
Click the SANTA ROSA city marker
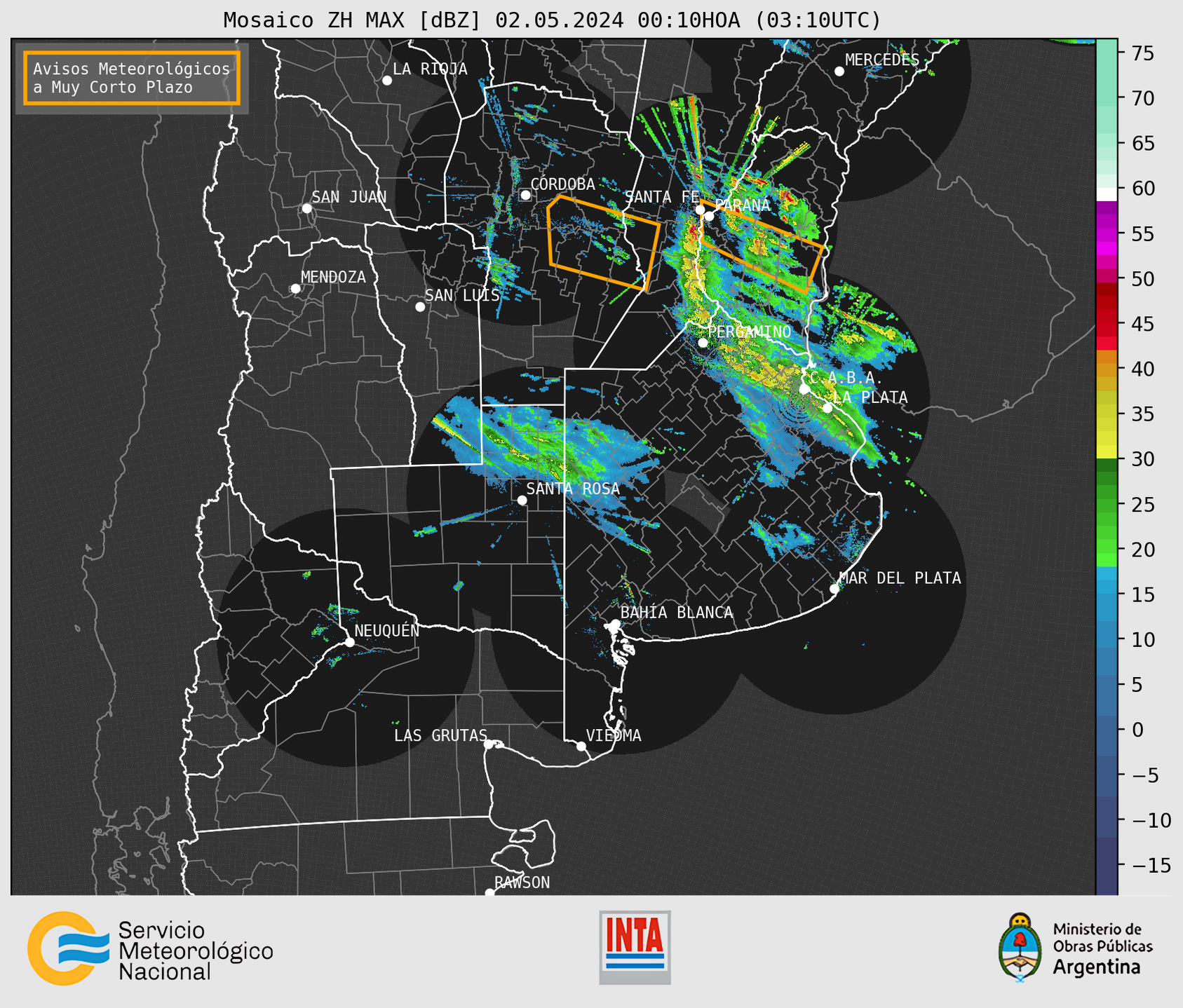[522, 500]
